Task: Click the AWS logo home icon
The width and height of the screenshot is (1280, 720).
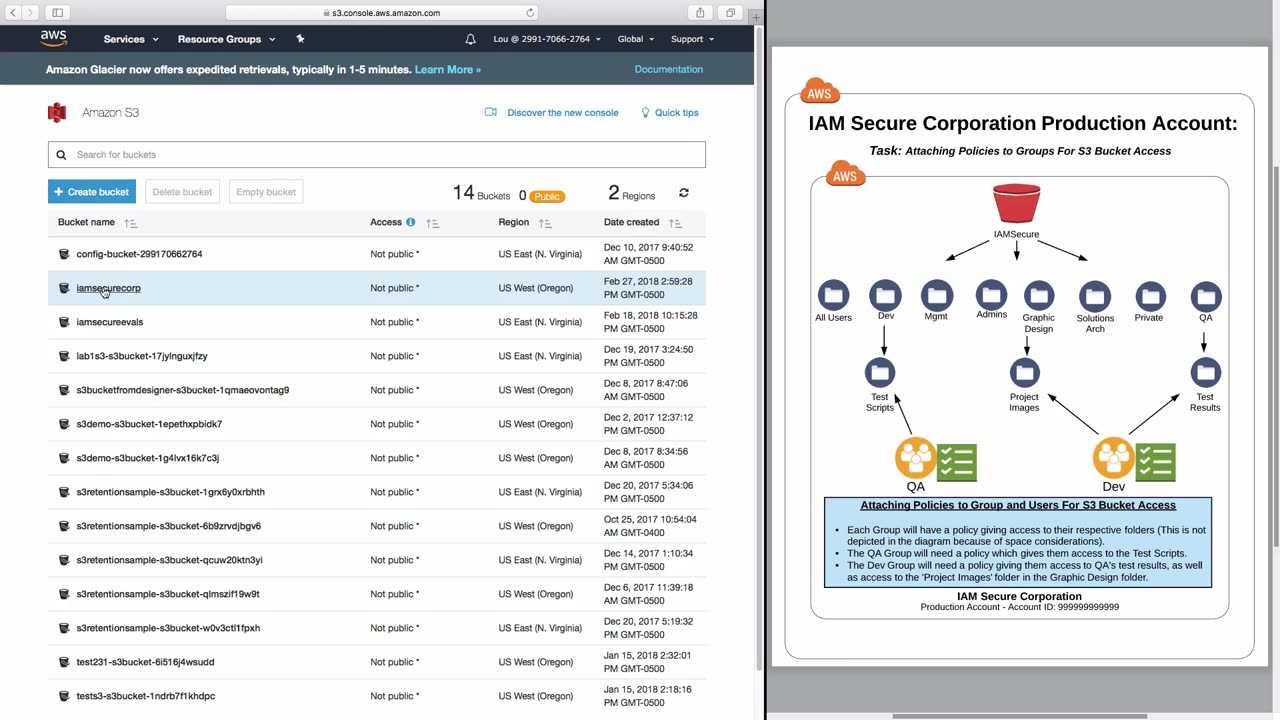Action: point(54,38)
